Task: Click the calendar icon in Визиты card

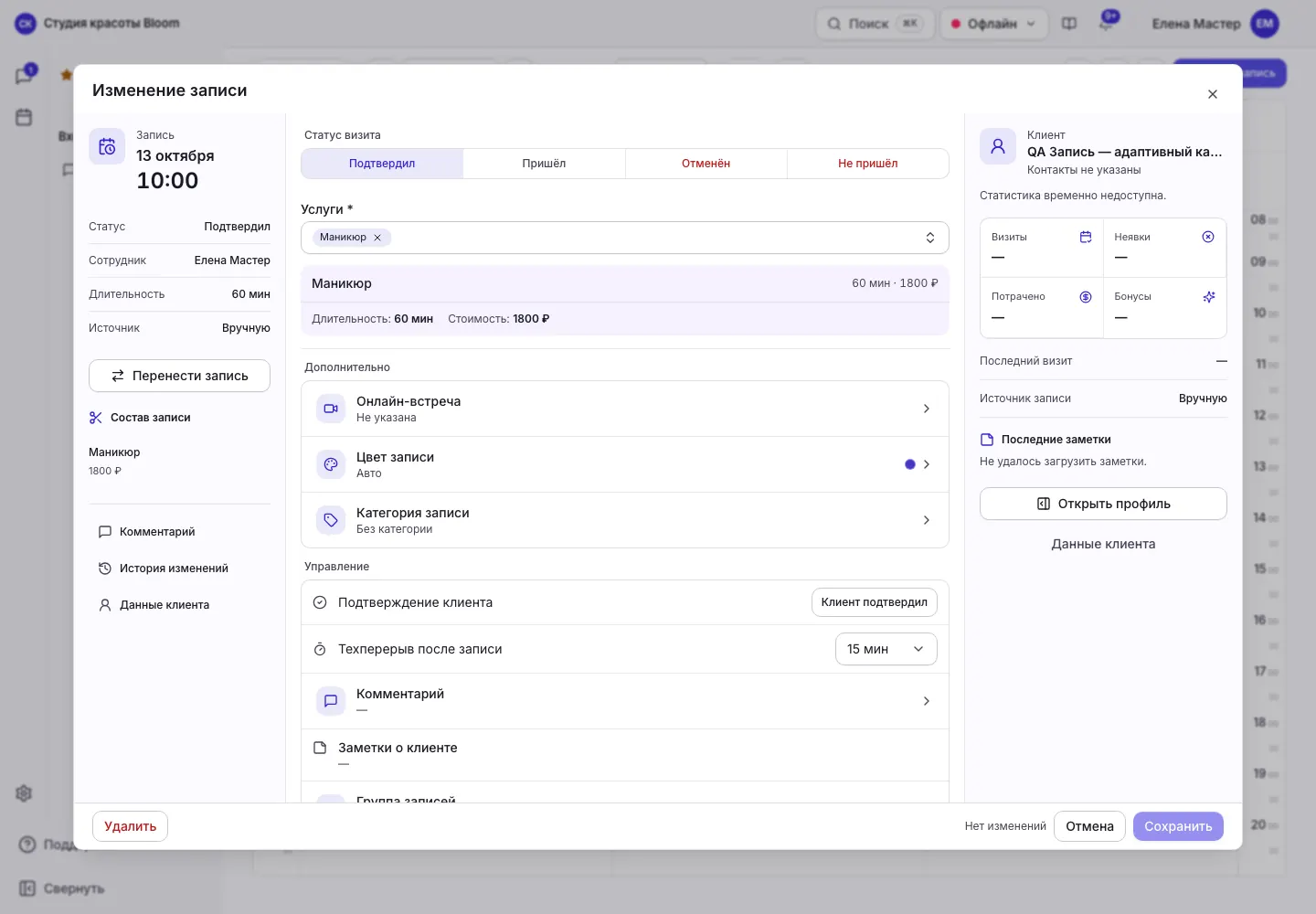Action: pyautogui.click(x=1086, y=237)
